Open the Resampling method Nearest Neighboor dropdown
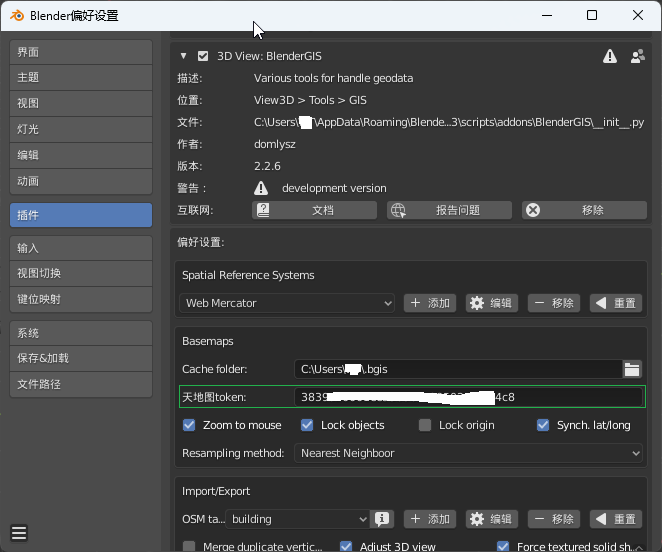Screen dimensions: 662x552 click(468, 453)
